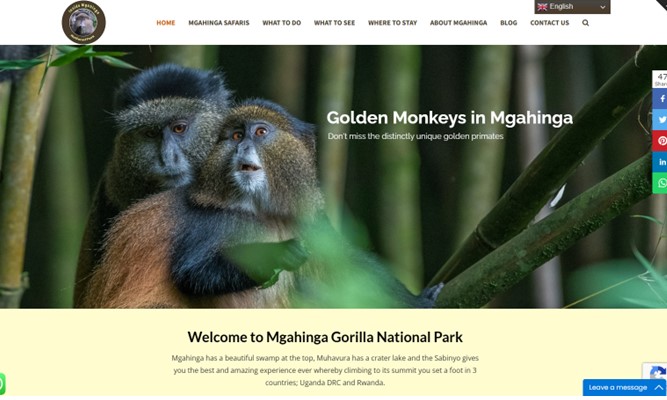Open the green WhatsApp chat bubble at the bottom left
The width and height of the screenshot is (667, 400).
coord(2,384)
